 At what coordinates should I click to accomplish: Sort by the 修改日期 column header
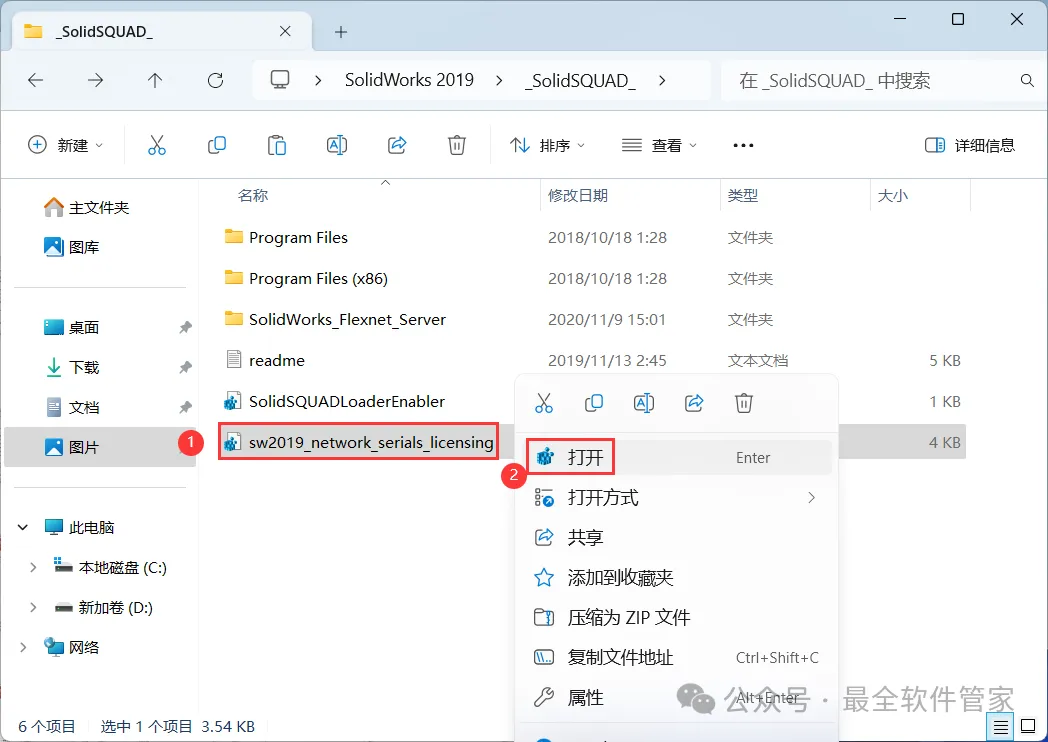point(577,196)
